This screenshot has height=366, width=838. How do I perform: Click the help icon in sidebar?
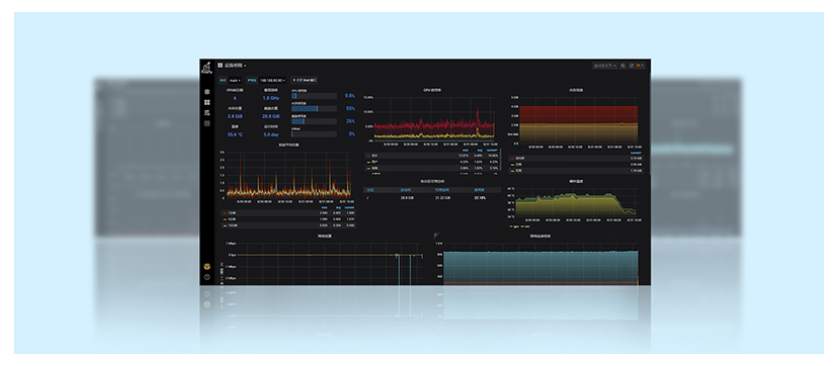click(207, 277)
